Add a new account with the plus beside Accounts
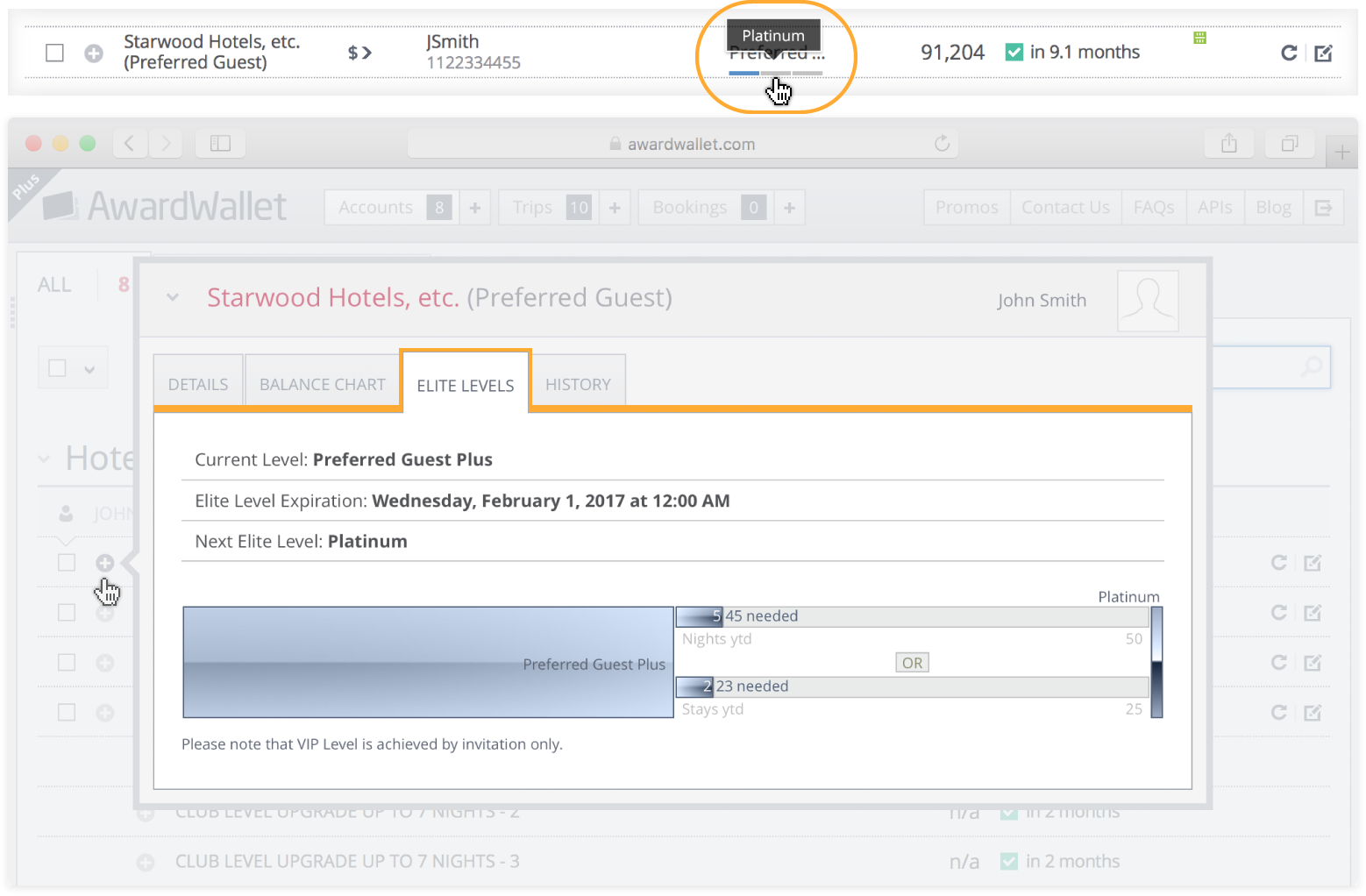1366x896 pixels. click(x=475, y=208)
